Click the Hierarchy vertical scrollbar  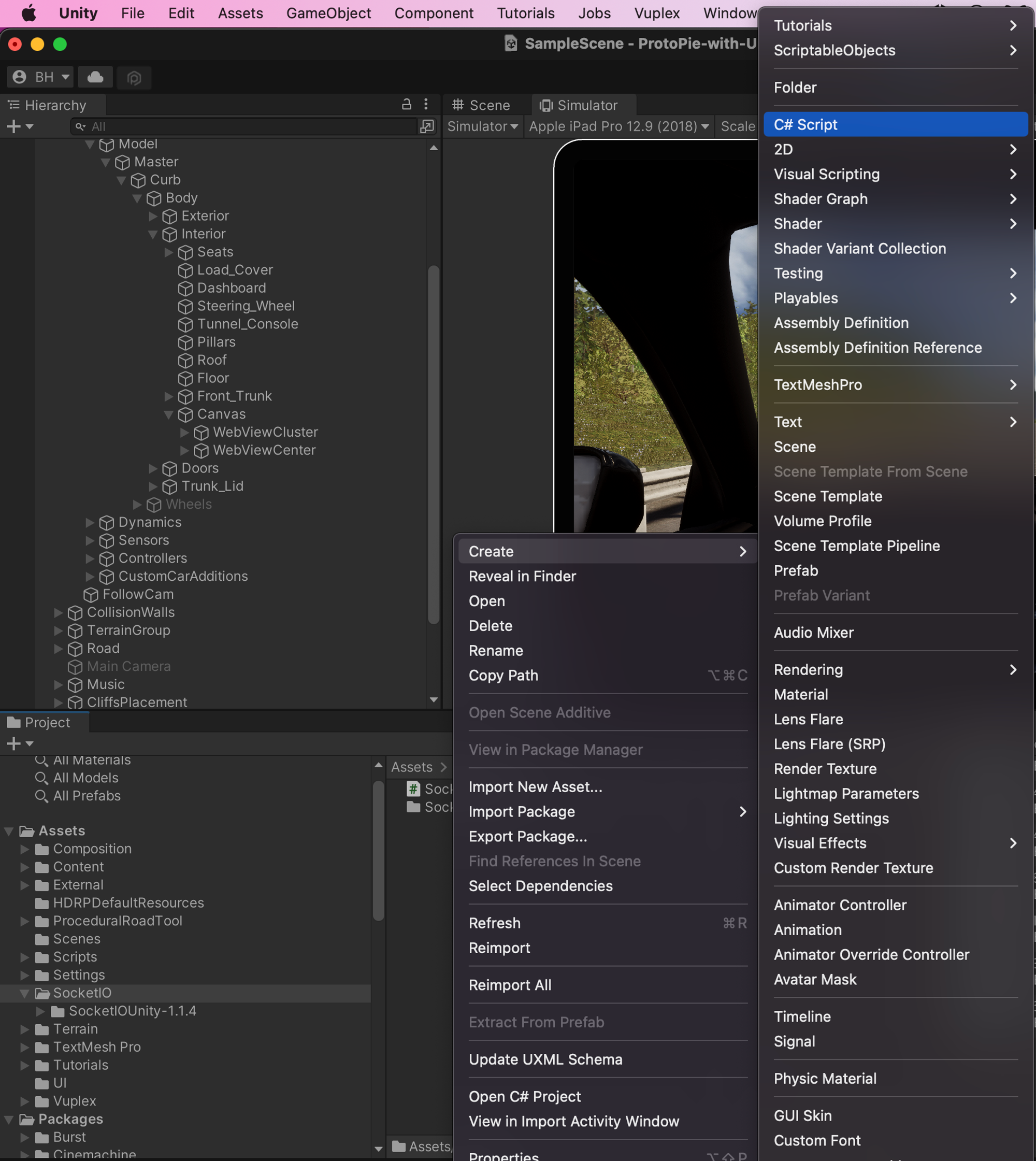(x=433, y=444)
